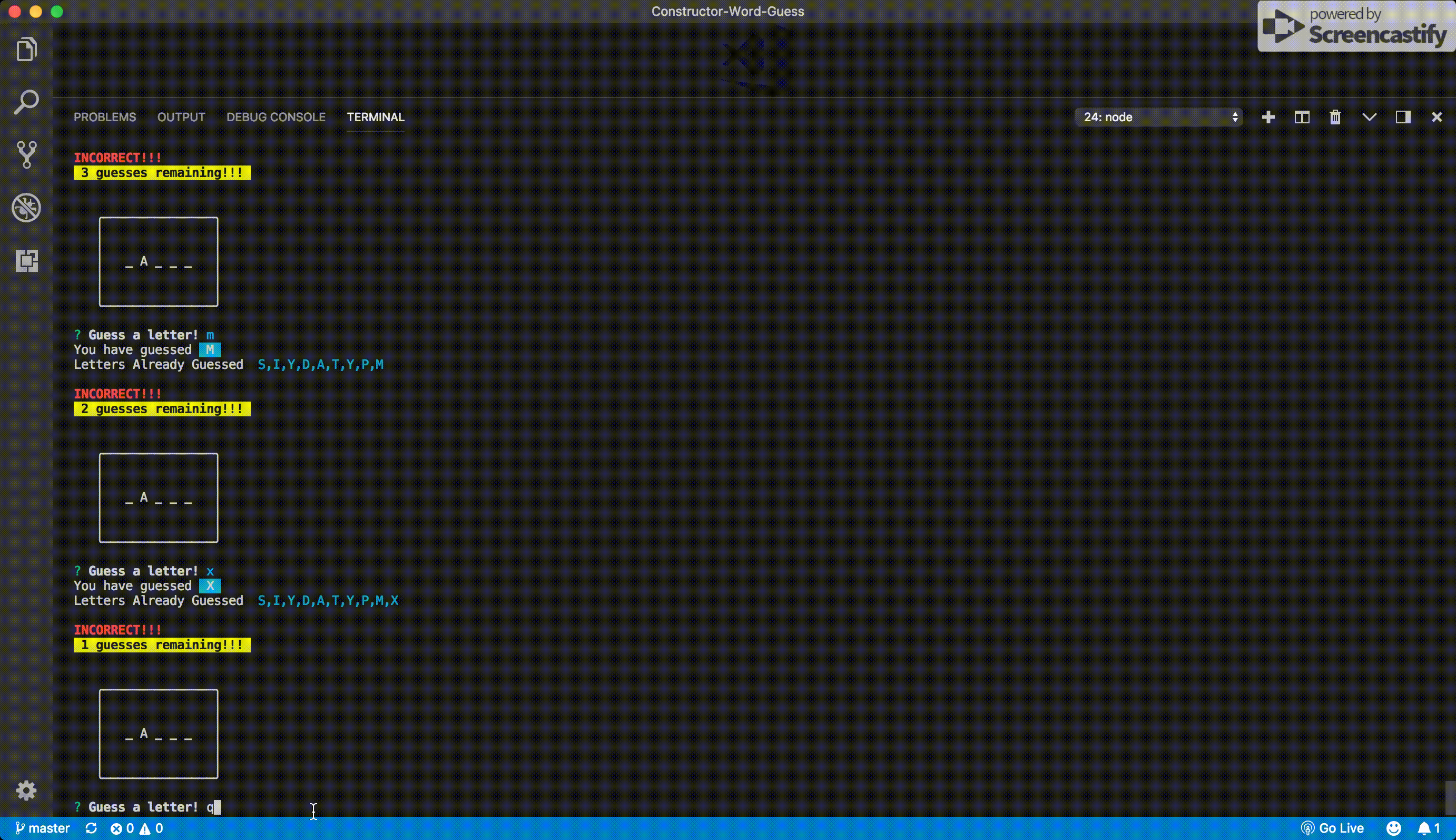Create a new terminal with plus icon
This screenshot has height=840, width=1456.
[1268, 117]
